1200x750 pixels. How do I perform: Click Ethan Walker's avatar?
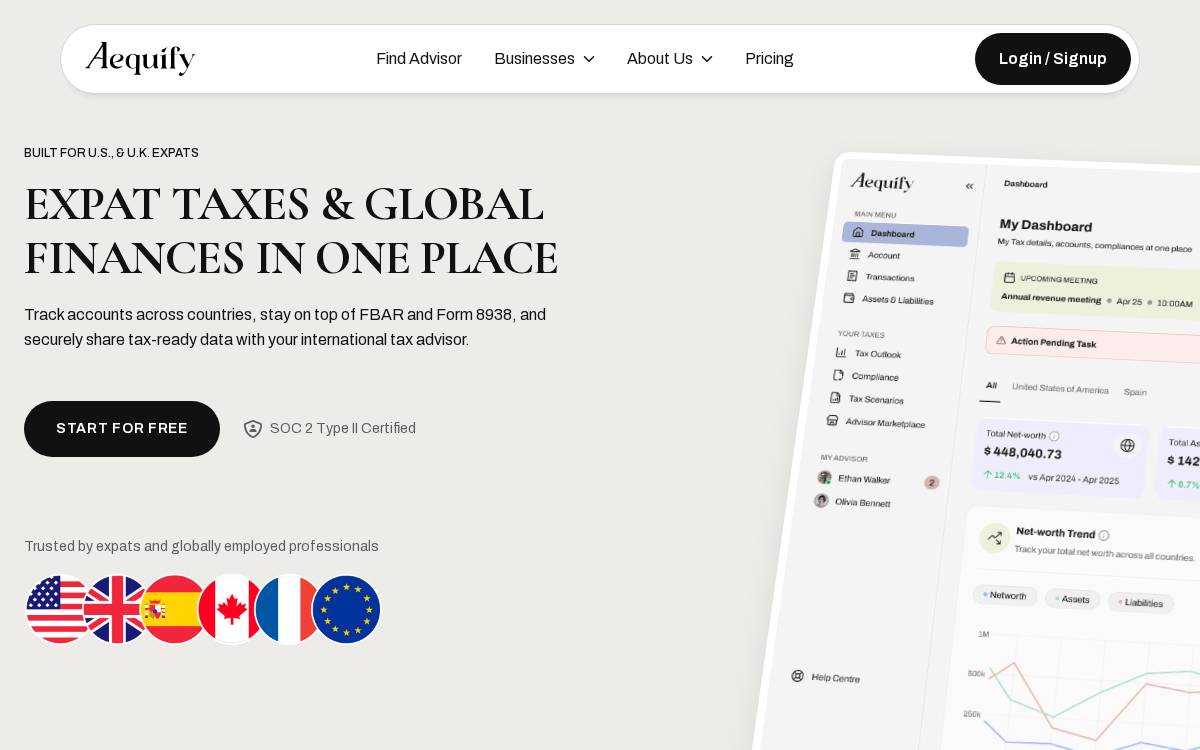[x=824, y=477]
